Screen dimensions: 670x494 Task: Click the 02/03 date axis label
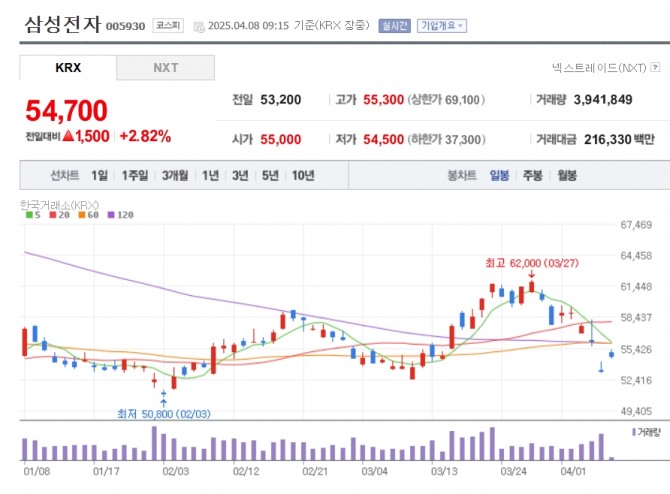(175, 471)
